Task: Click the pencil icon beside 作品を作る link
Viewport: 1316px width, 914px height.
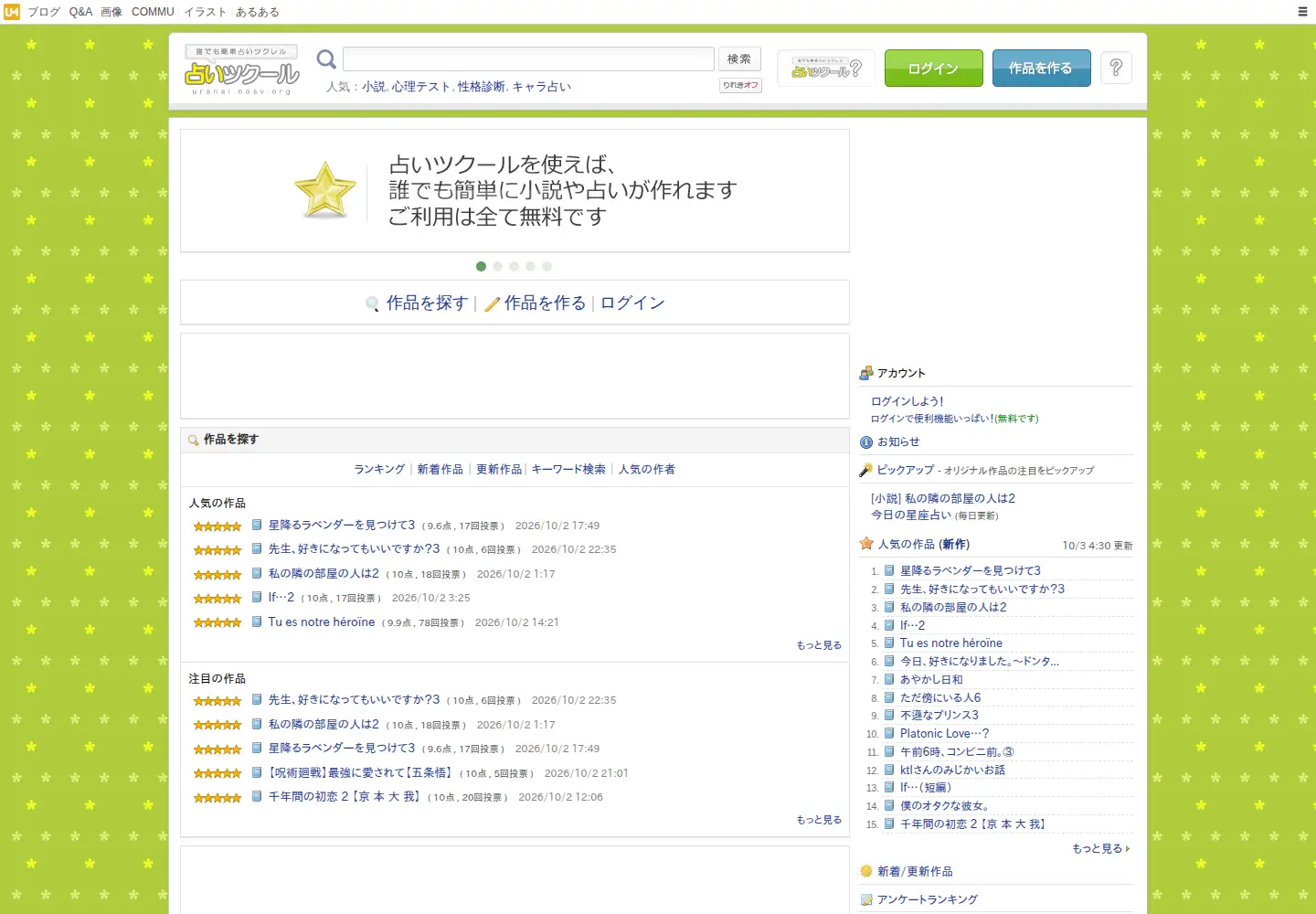Action: [x=492, y=303]
